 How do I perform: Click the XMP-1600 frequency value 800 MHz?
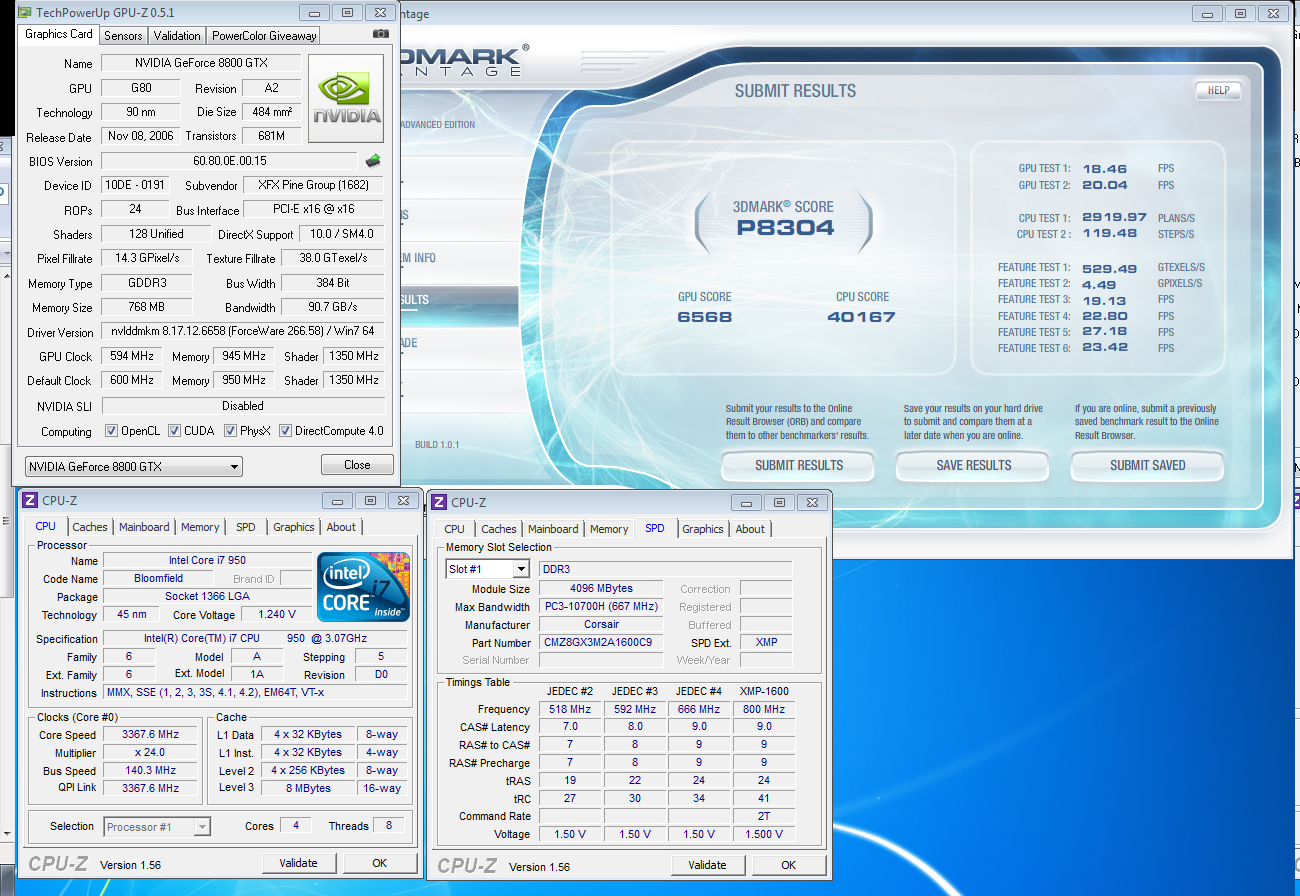coord(764,709)
